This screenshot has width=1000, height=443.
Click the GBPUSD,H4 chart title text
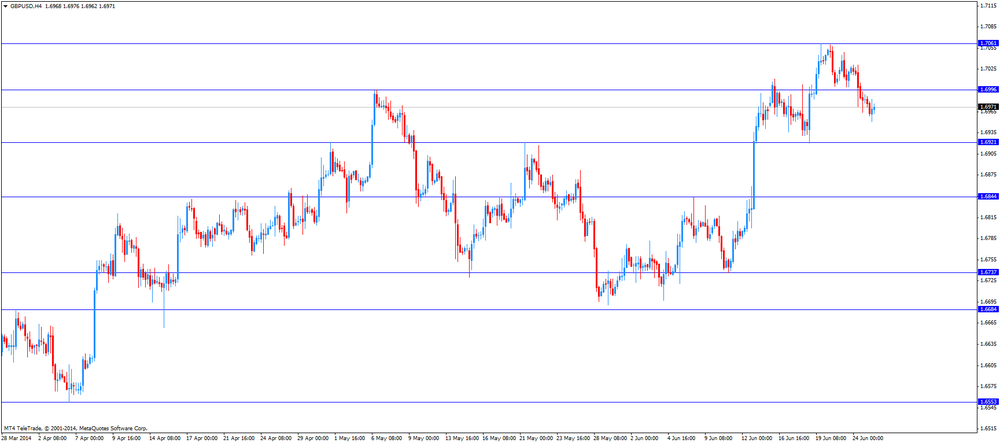click(x=25, y=6)
